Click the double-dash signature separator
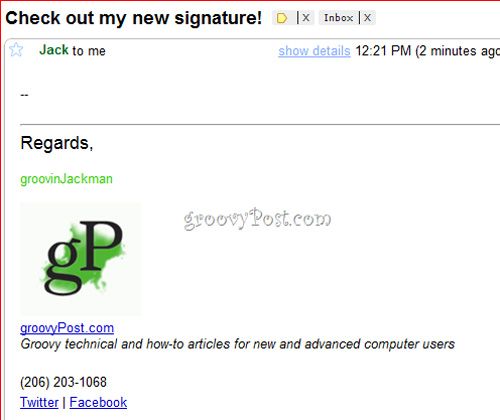Viewport: 500px width, 420px height. 24,95
